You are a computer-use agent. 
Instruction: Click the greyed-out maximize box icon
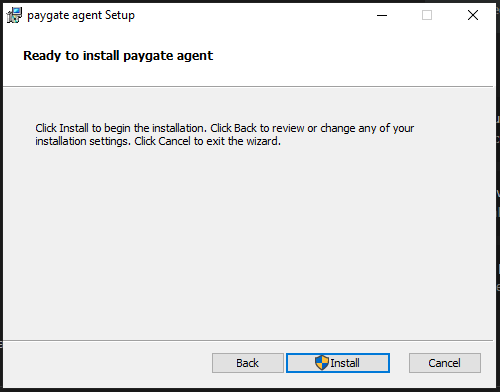click(427, 15)
